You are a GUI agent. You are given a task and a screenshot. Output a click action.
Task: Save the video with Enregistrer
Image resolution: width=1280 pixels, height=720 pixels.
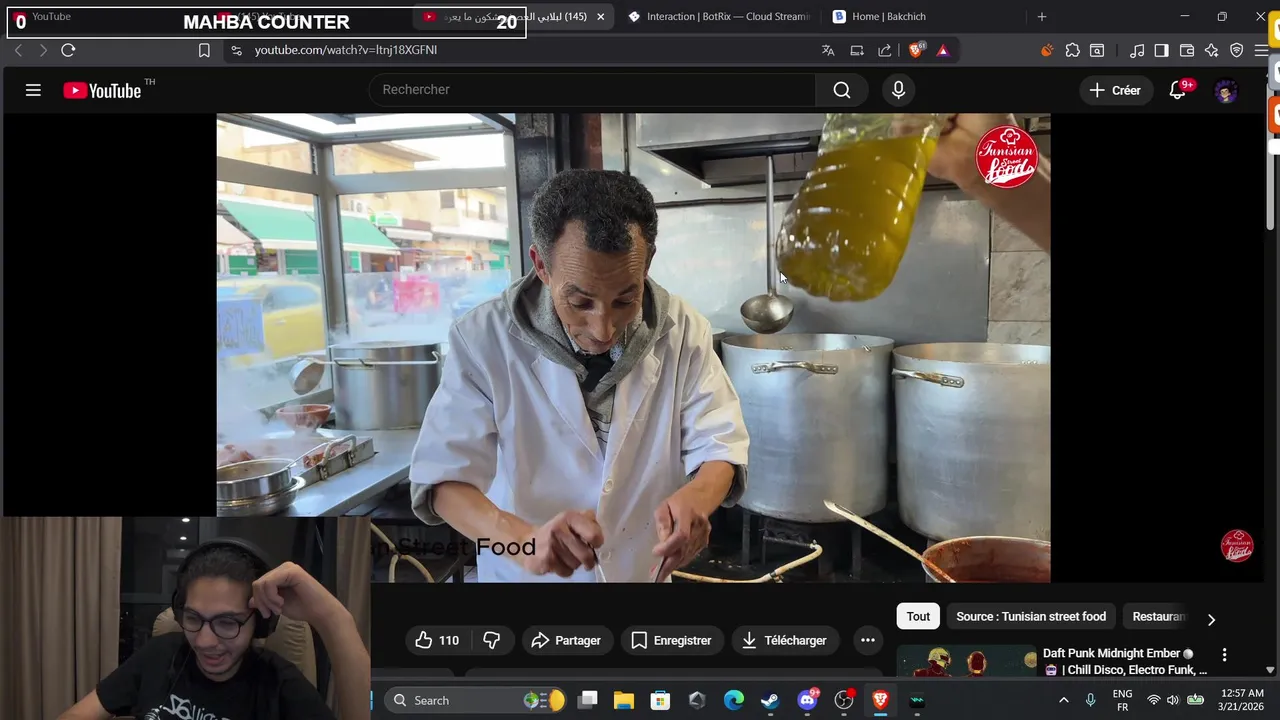[x=671, y=640]
